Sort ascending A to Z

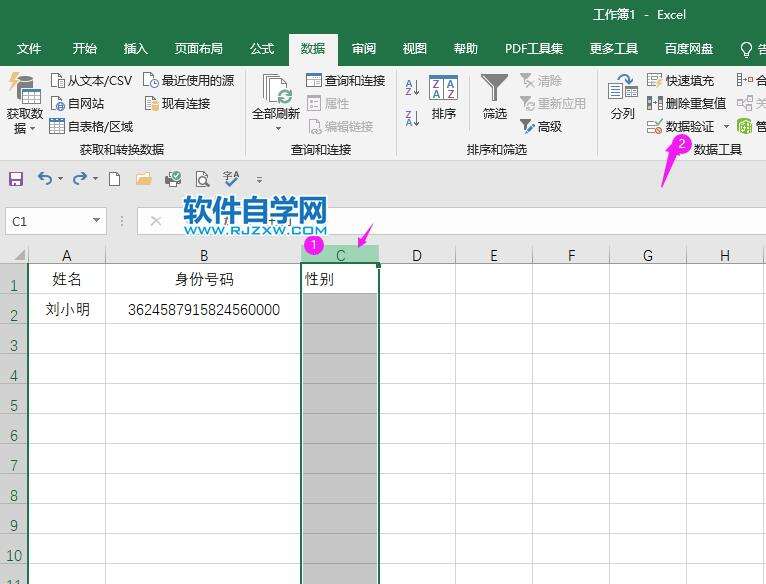pos(412,87)
